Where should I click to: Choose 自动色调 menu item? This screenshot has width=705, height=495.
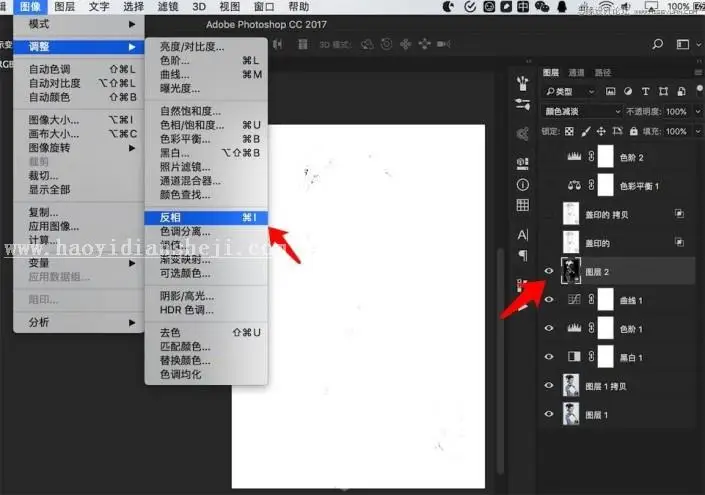click(x=81, y=69)
